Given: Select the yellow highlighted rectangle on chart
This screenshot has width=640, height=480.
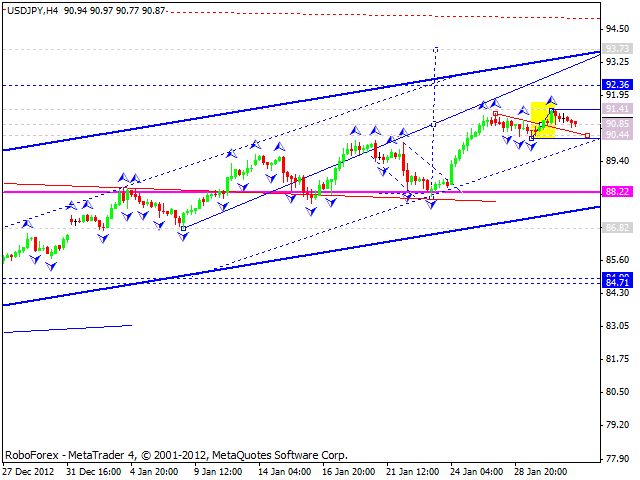Looking at the screenshot, I should (543, 118).
